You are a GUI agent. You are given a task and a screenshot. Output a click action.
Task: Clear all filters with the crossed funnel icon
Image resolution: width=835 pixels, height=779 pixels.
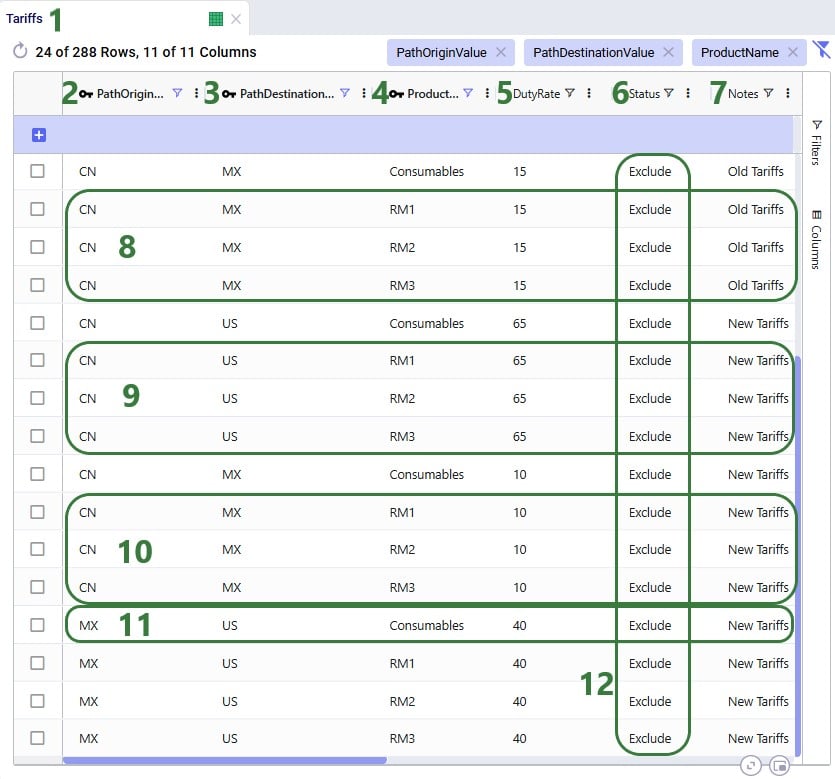click(x=821, y=50)
